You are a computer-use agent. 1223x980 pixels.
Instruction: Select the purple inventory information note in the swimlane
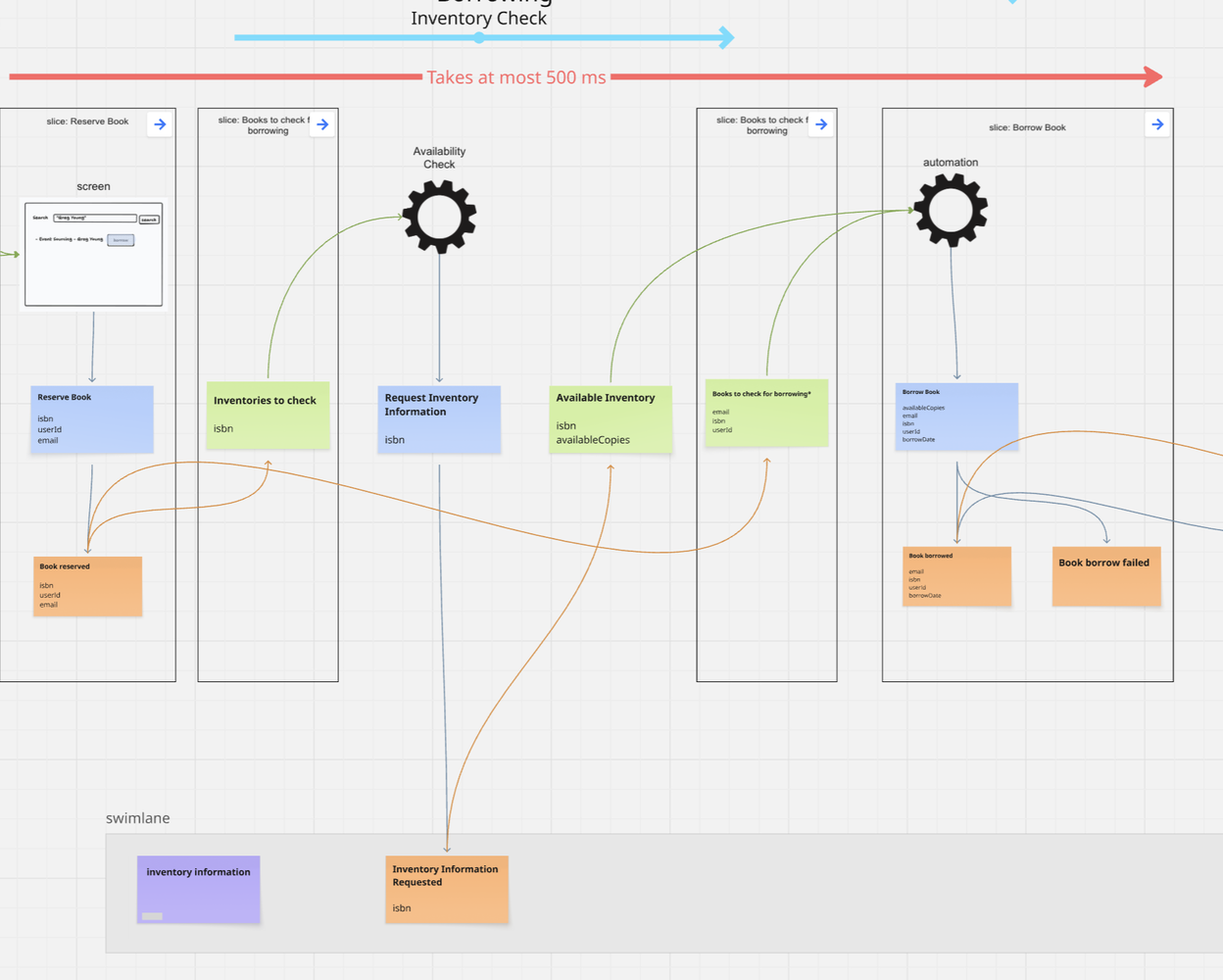198,888
